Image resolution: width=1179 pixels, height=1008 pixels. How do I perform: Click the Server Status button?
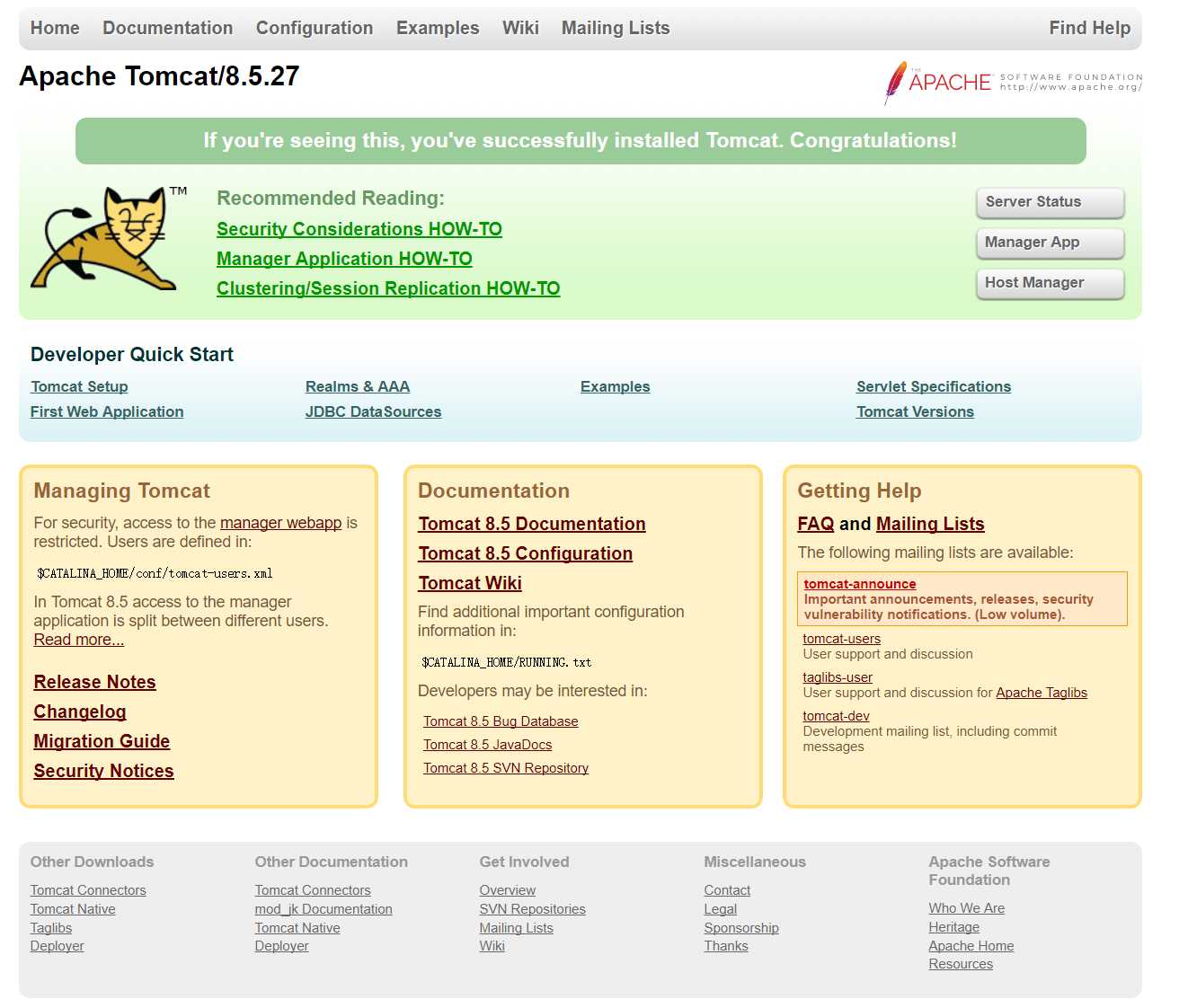click(x=1050, y=202)
